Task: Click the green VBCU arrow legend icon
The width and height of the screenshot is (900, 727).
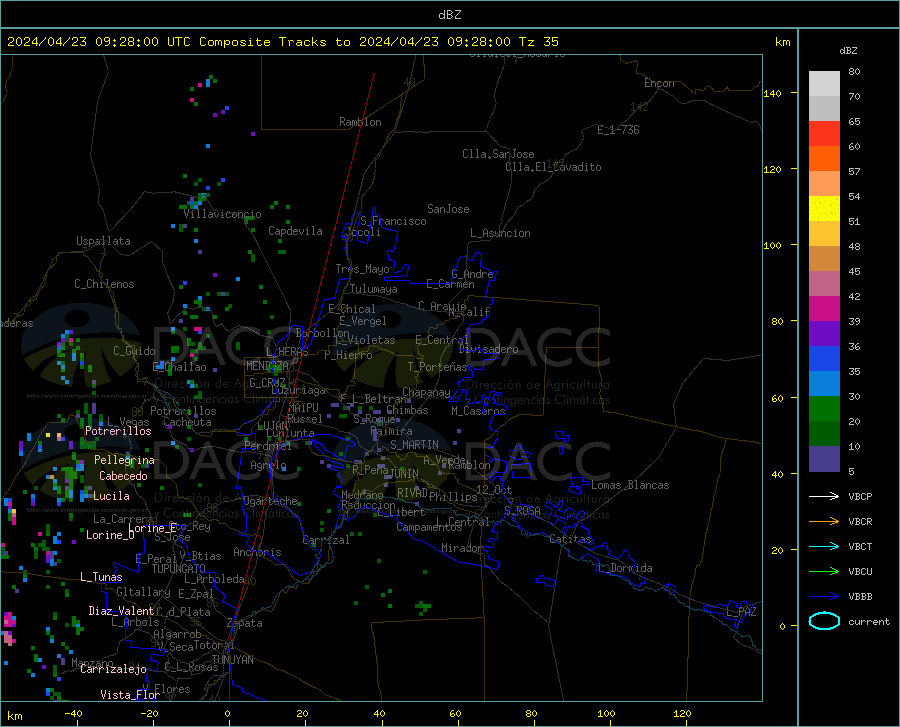Action: pyautogui.click(x=824, y=571)
